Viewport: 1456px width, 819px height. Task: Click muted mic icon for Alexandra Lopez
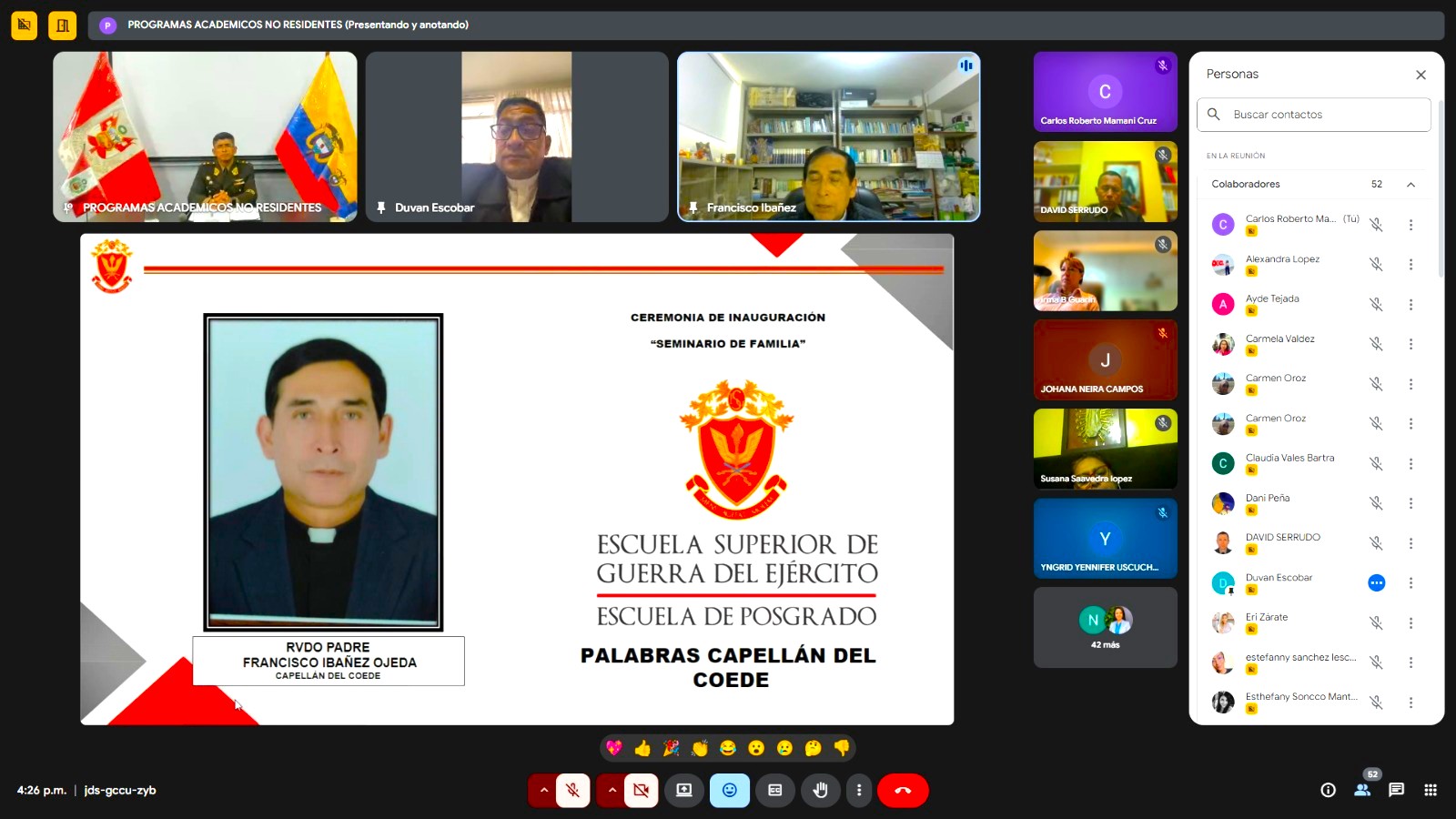(1376, 265)
